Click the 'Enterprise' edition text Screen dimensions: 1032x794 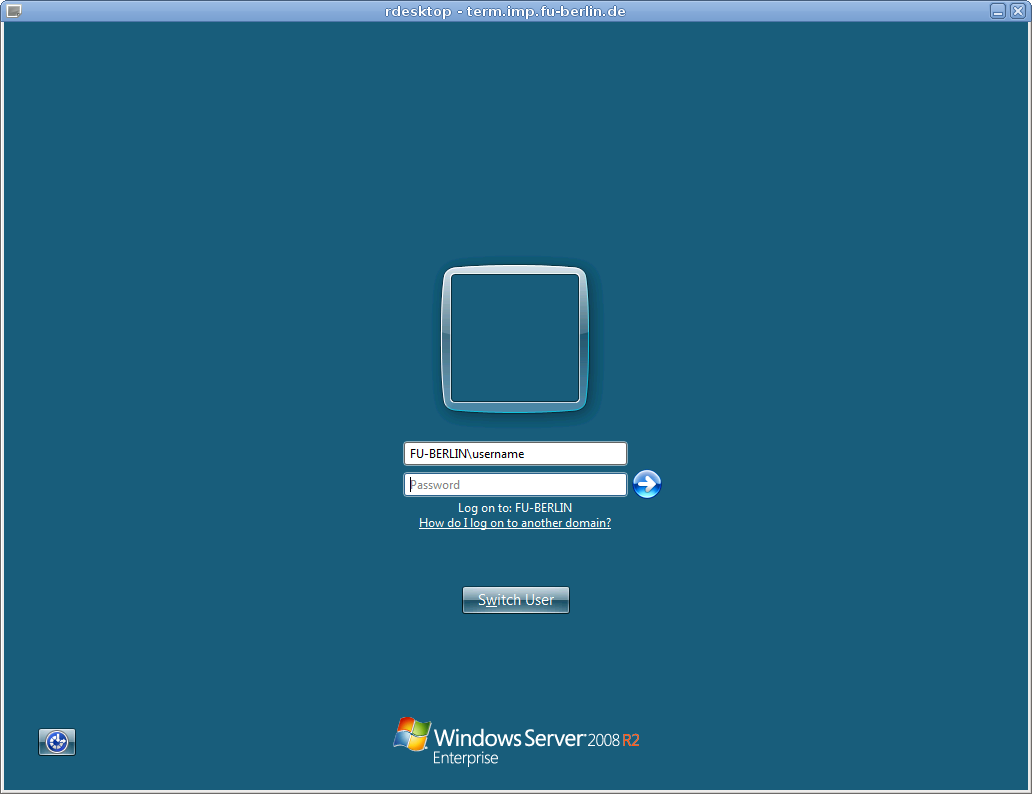point(465,759)
